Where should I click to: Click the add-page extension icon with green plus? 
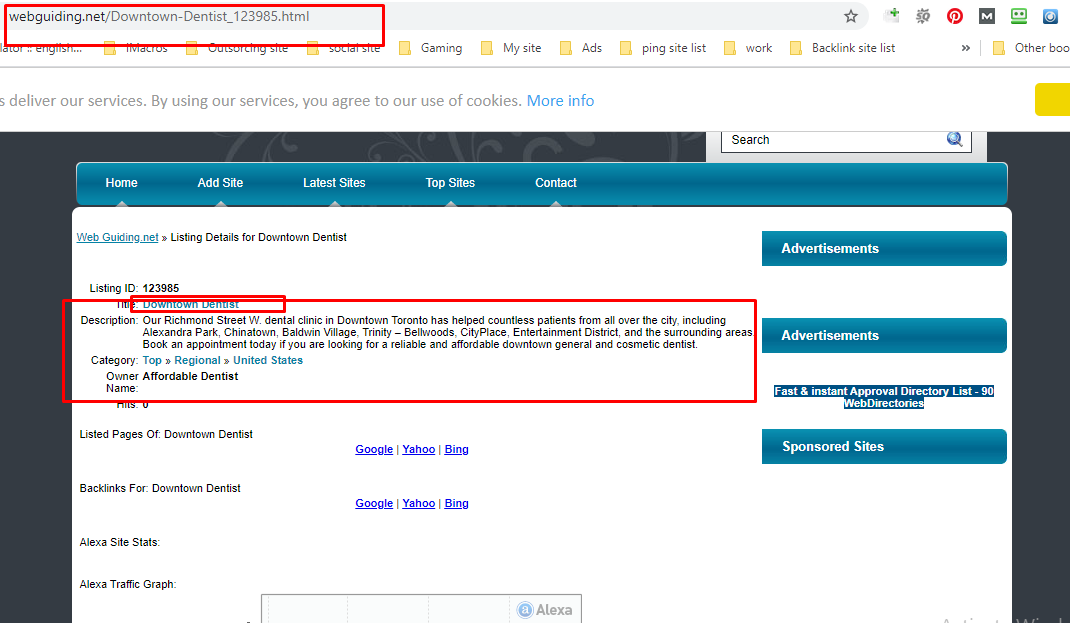point(891,16)
